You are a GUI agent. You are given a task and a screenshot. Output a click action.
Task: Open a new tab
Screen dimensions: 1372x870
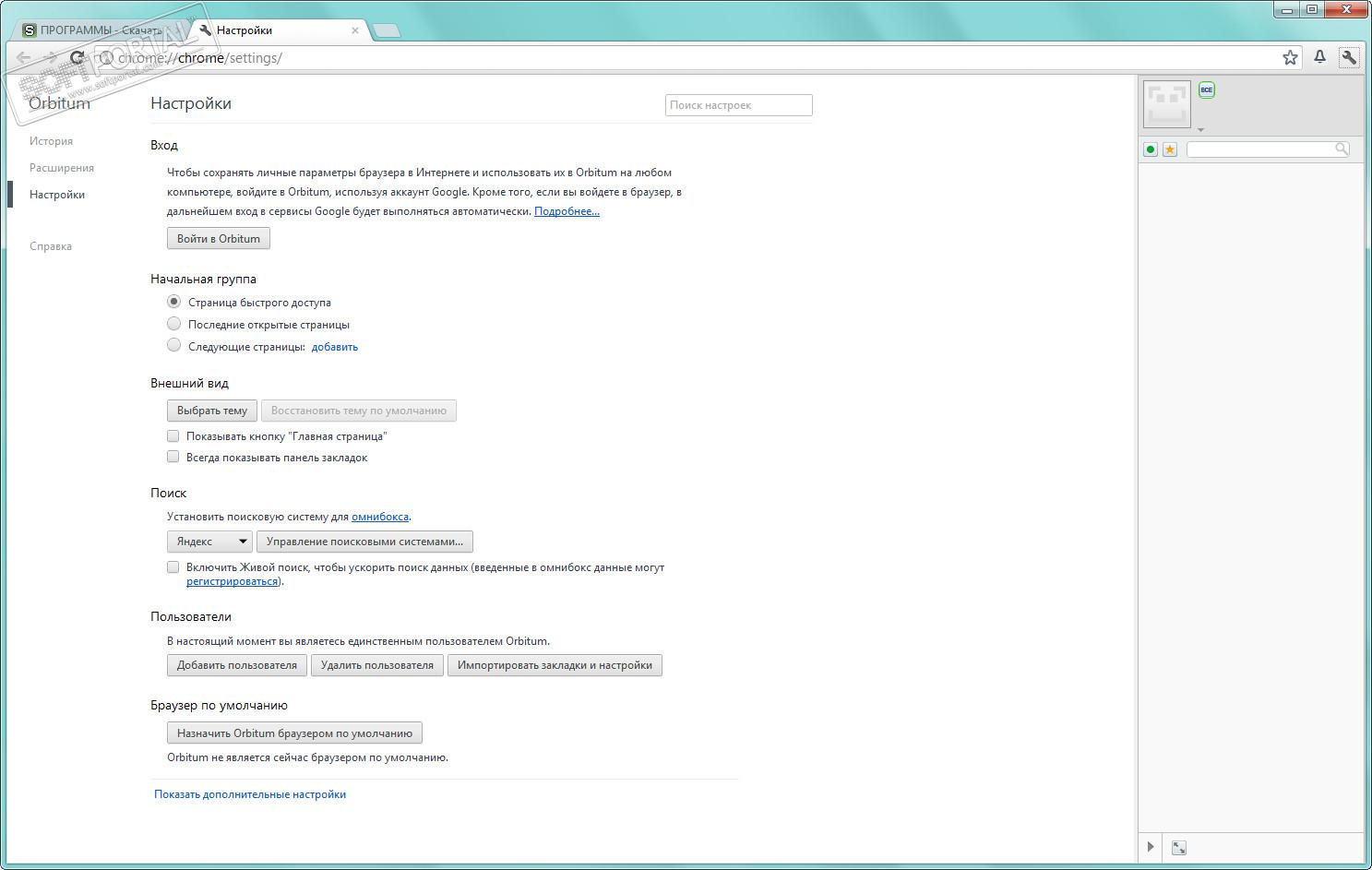tap(386, 31)
